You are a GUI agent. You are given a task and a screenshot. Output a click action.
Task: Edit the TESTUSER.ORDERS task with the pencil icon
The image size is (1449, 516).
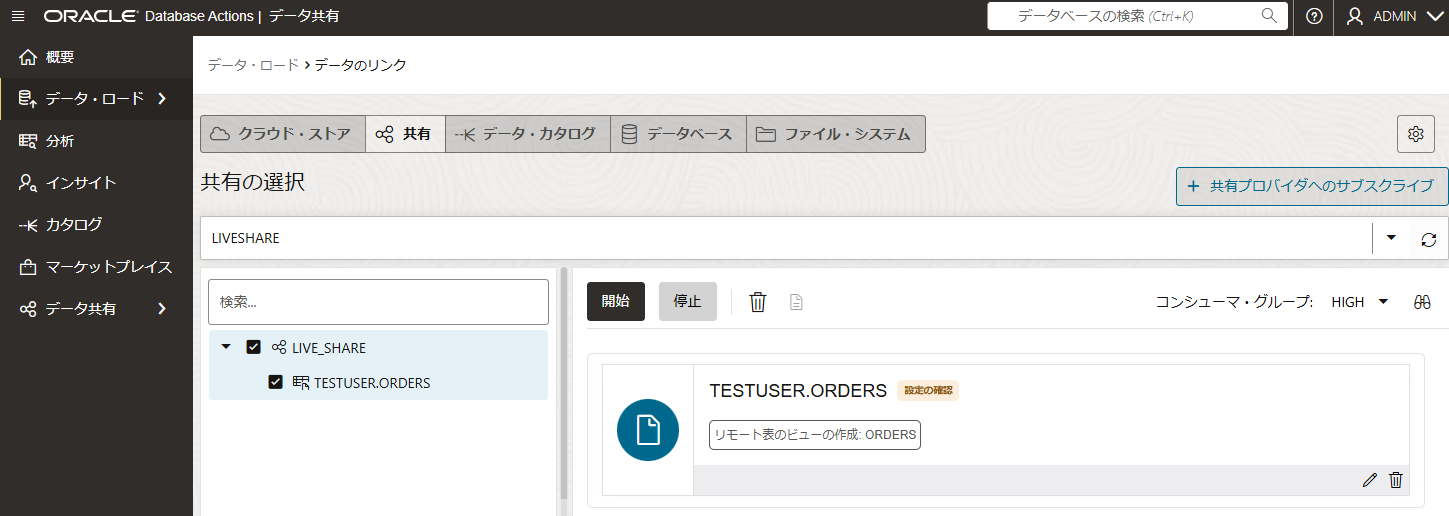pyautogui.click(x=1369, y=480)
